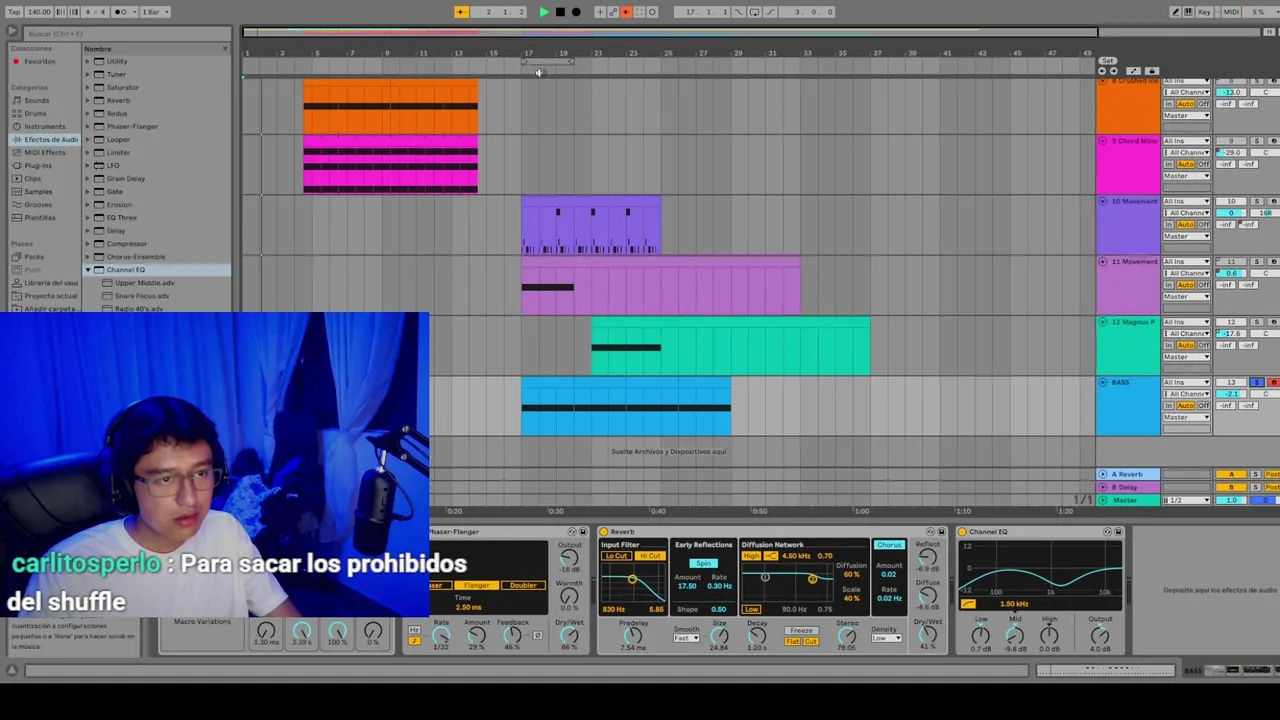
Task: Toggle the Follow playback icon
Action: [x=461, y=12]
